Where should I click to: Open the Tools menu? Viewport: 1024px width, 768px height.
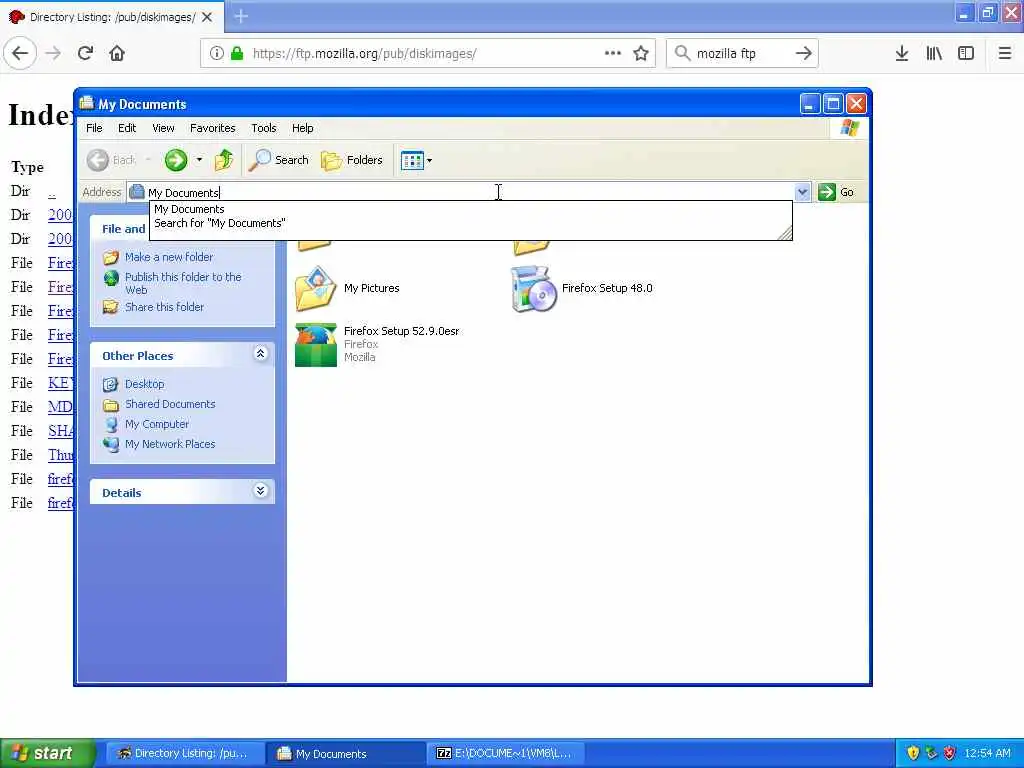coord(264,128)
